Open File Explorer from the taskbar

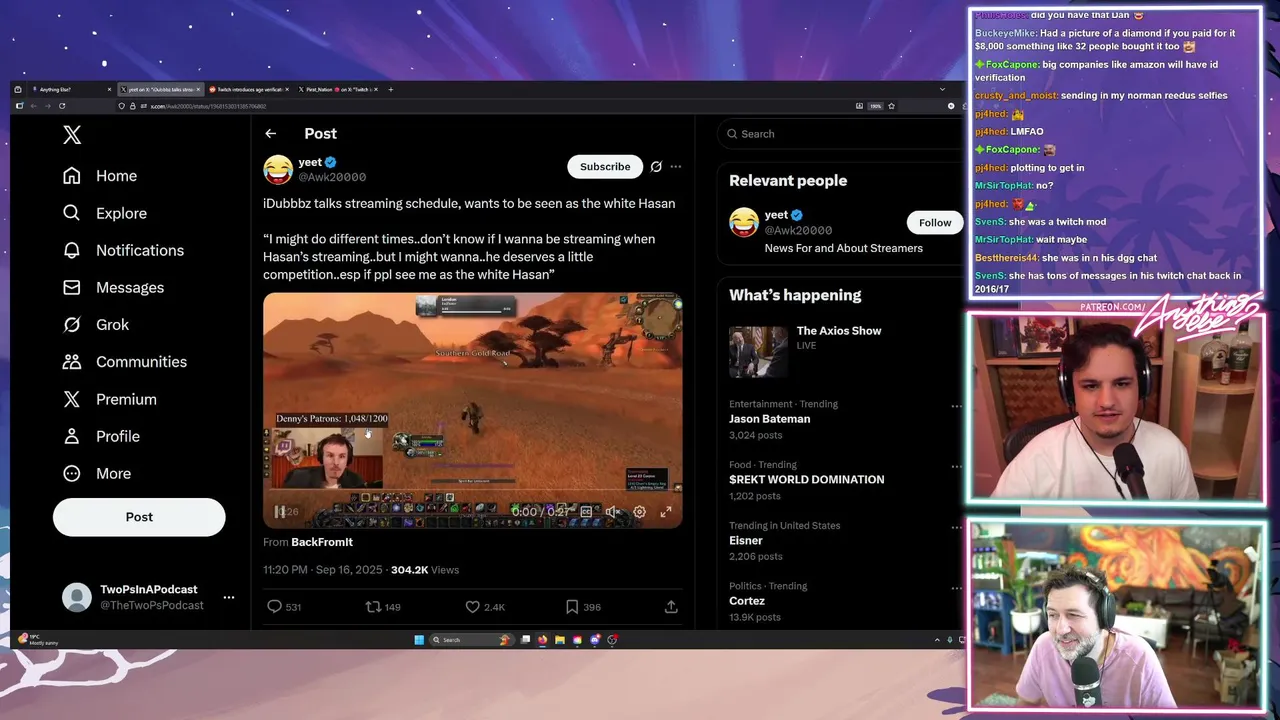click(x=560, y=640)
